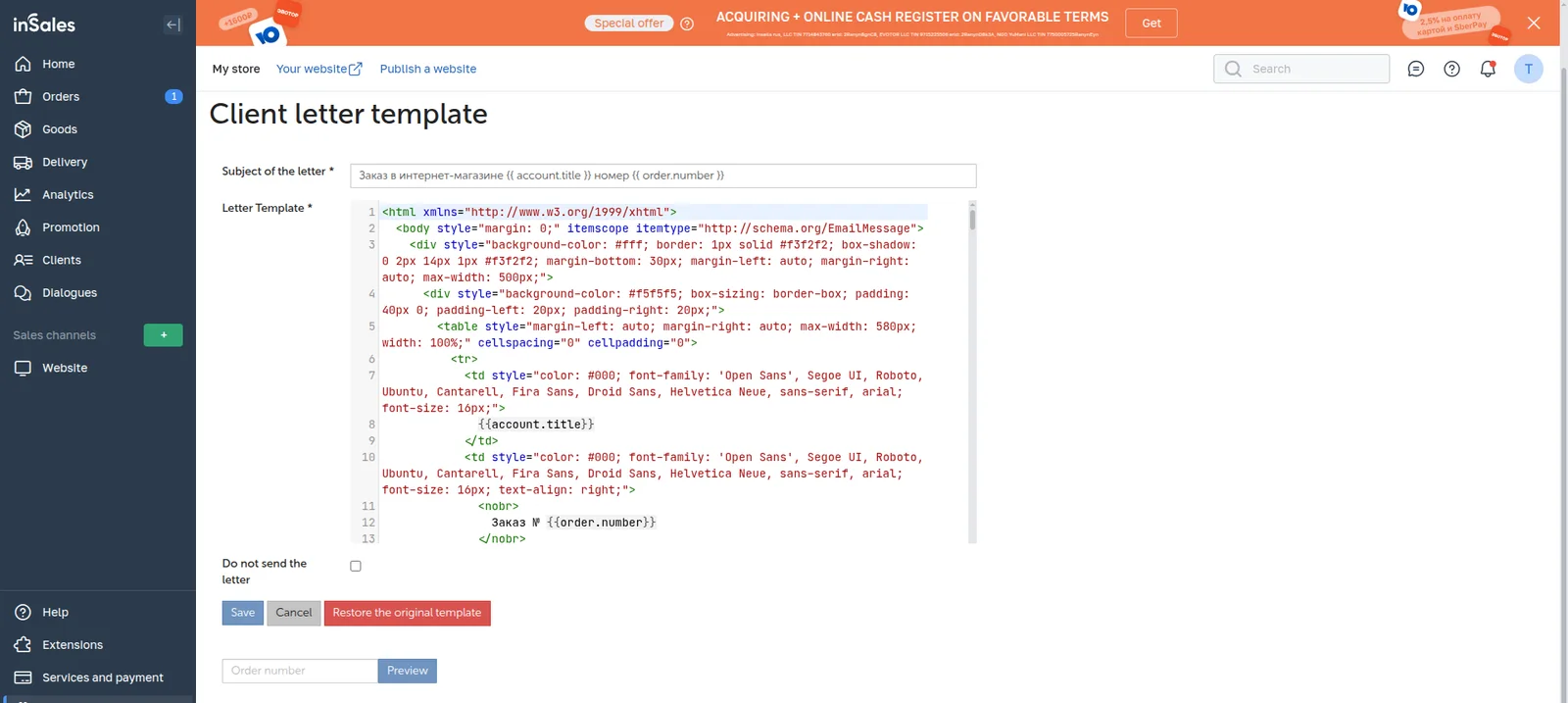
Task: Click Restore the original template
Action: 407,613
